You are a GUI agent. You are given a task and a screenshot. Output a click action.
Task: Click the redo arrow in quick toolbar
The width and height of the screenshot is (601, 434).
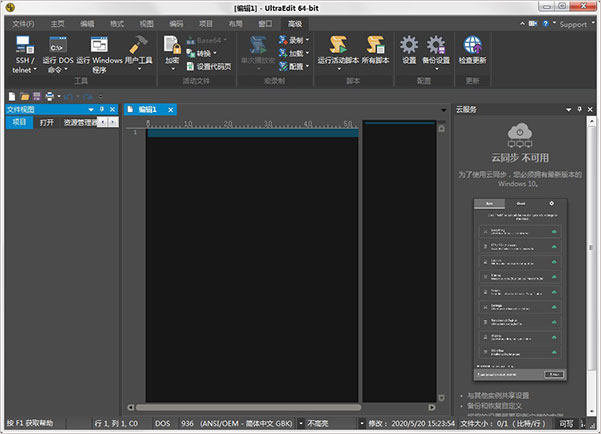[88, 96]
